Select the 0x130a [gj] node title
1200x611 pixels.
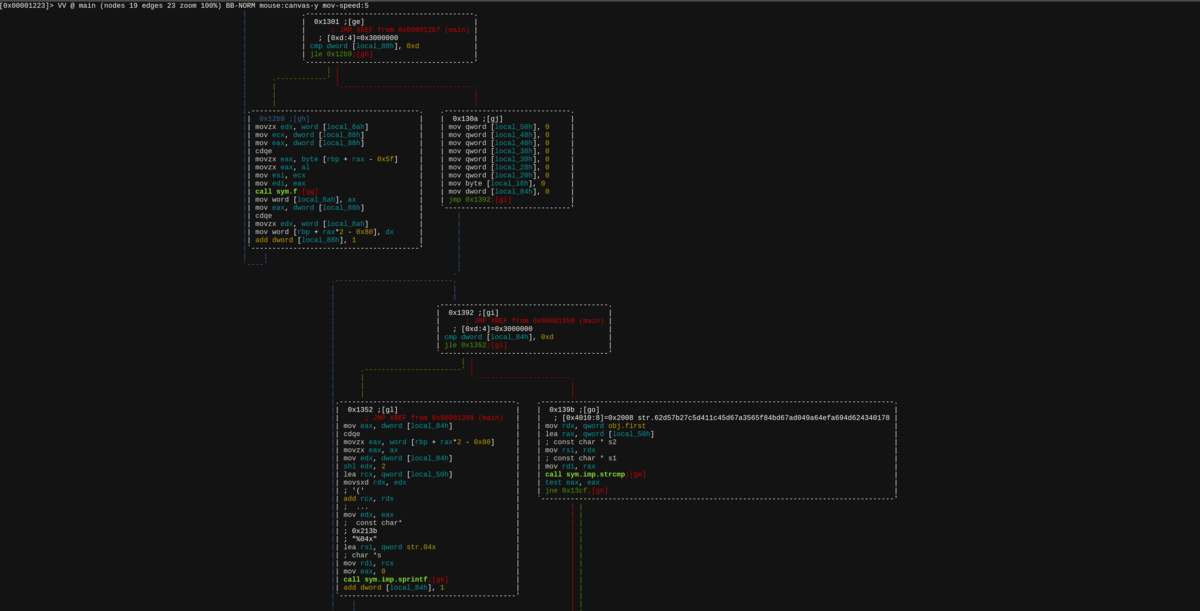pyautogui.click(x=478, y=118)
